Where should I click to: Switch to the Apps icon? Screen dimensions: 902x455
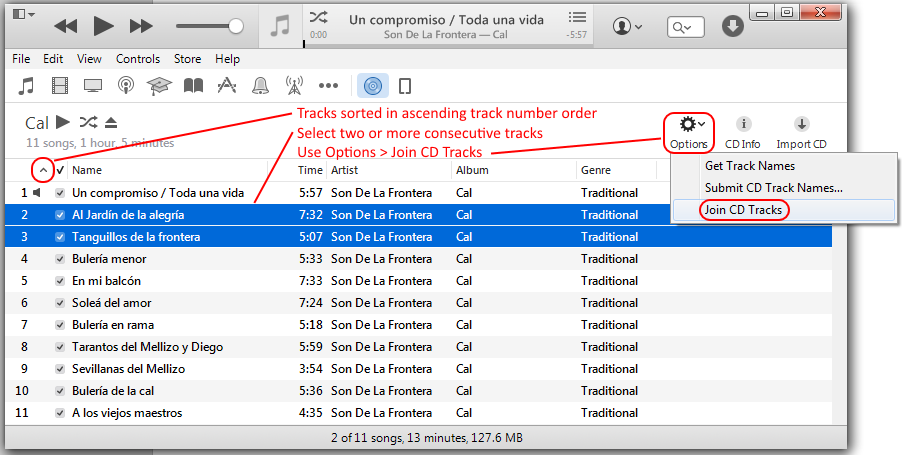(x=227, y=86)
